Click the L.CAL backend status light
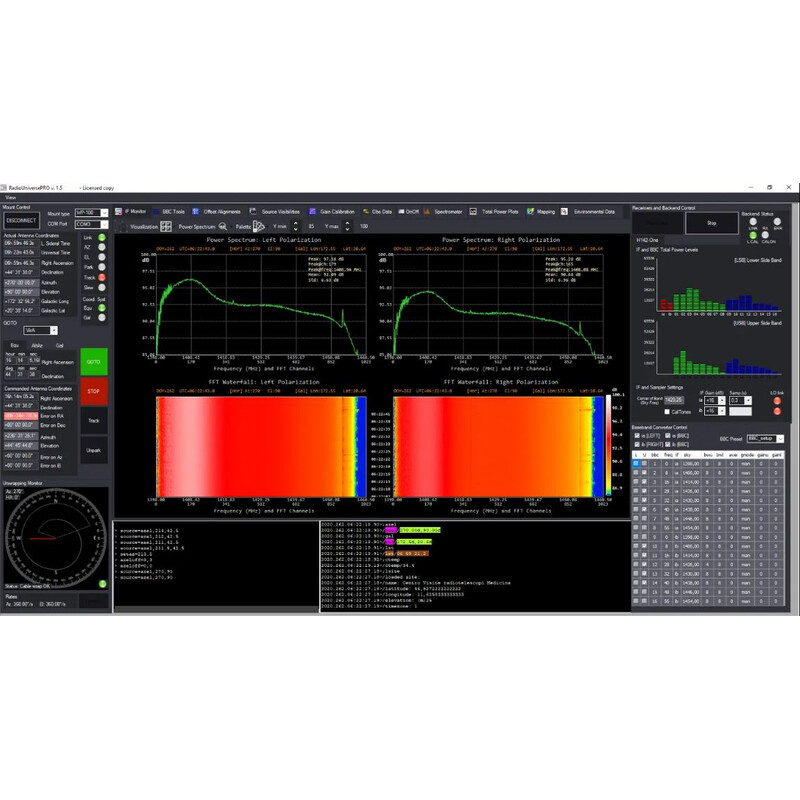 (x=753, y=235)
